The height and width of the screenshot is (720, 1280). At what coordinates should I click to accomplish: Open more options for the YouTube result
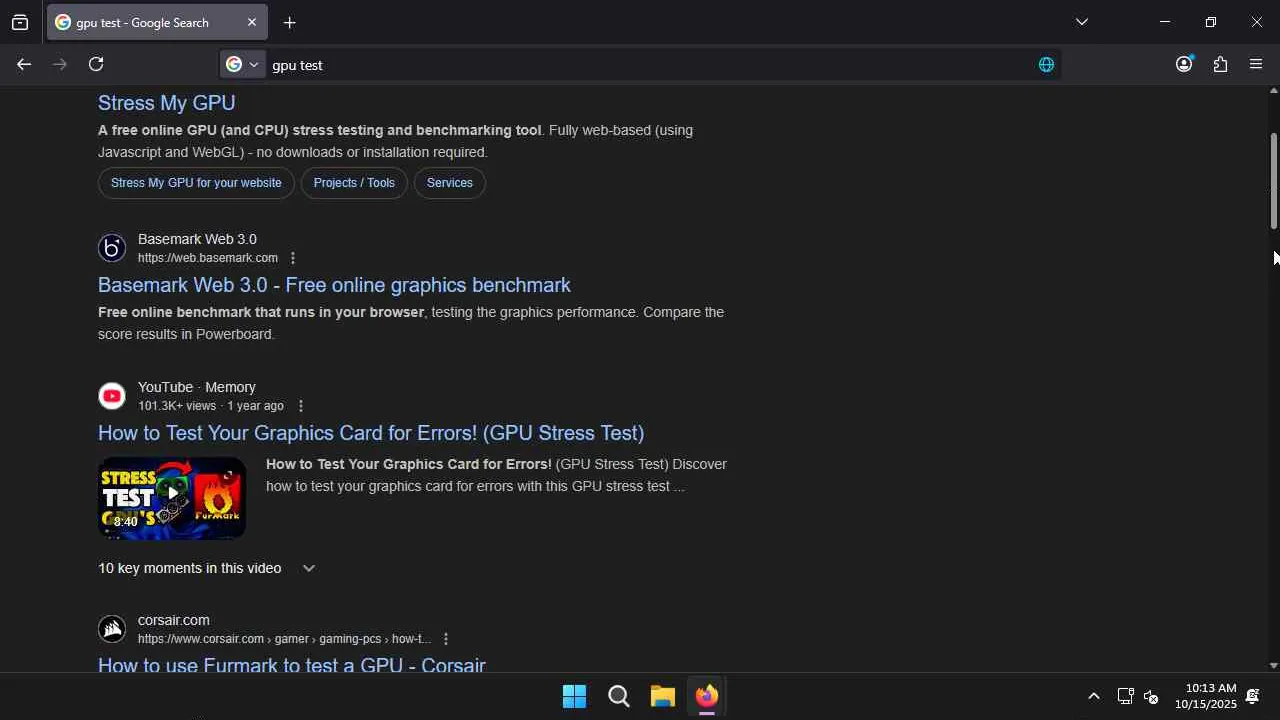[x=301, y=406]
